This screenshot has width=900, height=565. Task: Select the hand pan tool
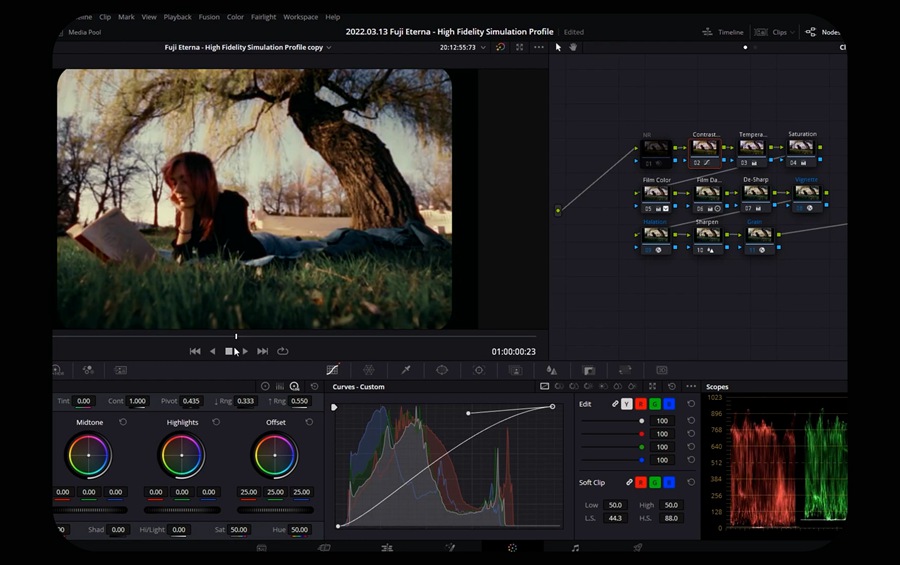pyautogui.click(x=573, y=47)
